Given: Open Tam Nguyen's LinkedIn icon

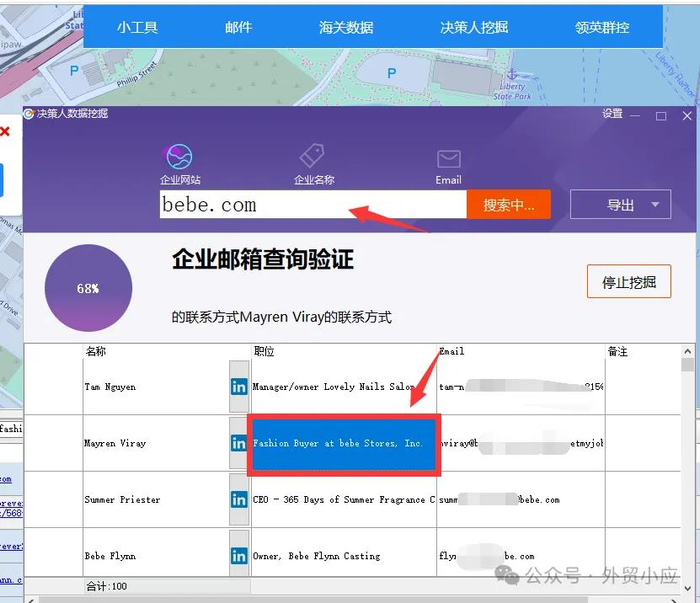Looking at the screenshot, I should click(x=239, y=387).
